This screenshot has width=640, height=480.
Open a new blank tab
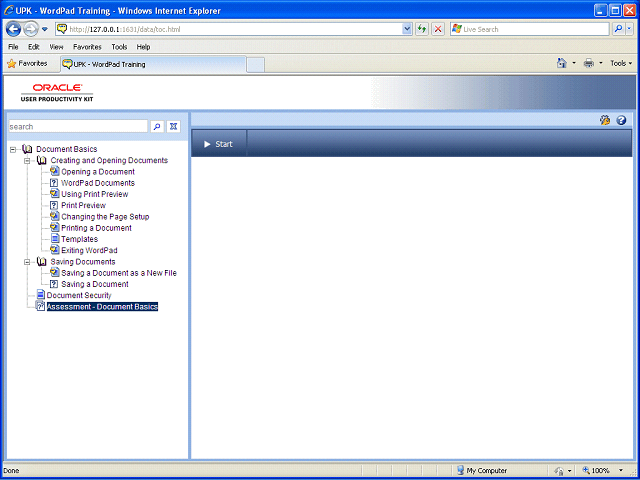[x=256, y=64]
